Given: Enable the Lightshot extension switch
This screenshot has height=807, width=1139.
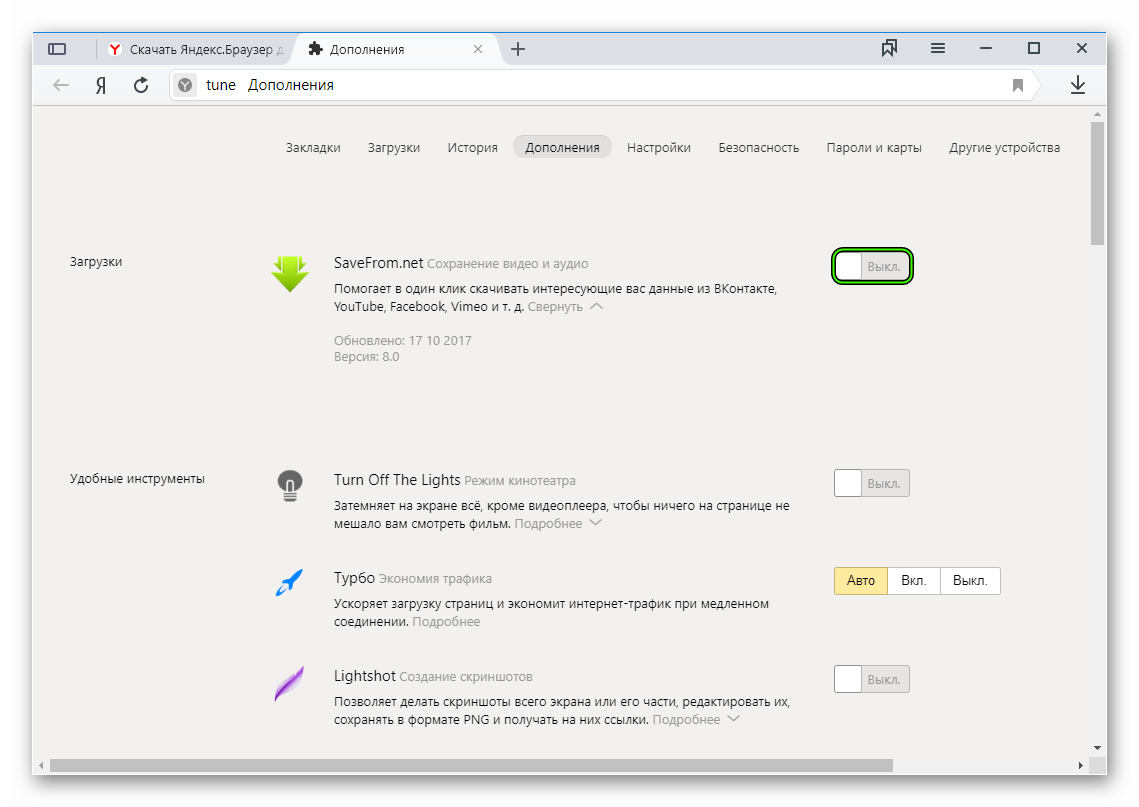Looking at the screenshot, I should click(872, 679).
